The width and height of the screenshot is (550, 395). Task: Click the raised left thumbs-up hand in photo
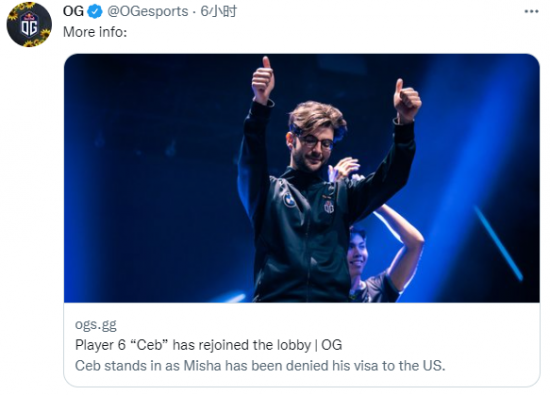(x=263, y=80)
